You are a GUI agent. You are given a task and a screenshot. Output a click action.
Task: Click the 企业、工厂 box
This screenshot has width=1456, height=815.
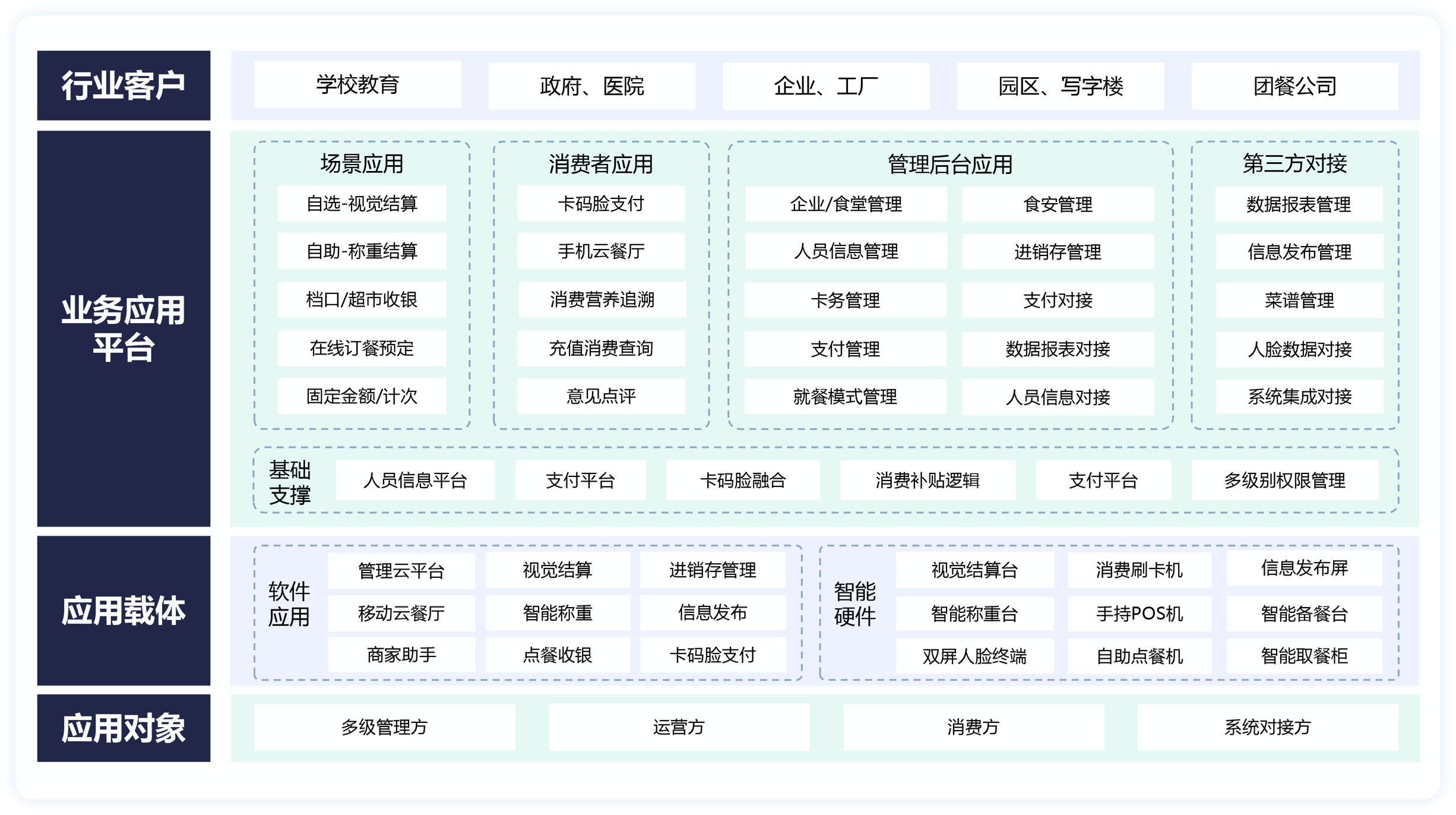coord(826,86)
